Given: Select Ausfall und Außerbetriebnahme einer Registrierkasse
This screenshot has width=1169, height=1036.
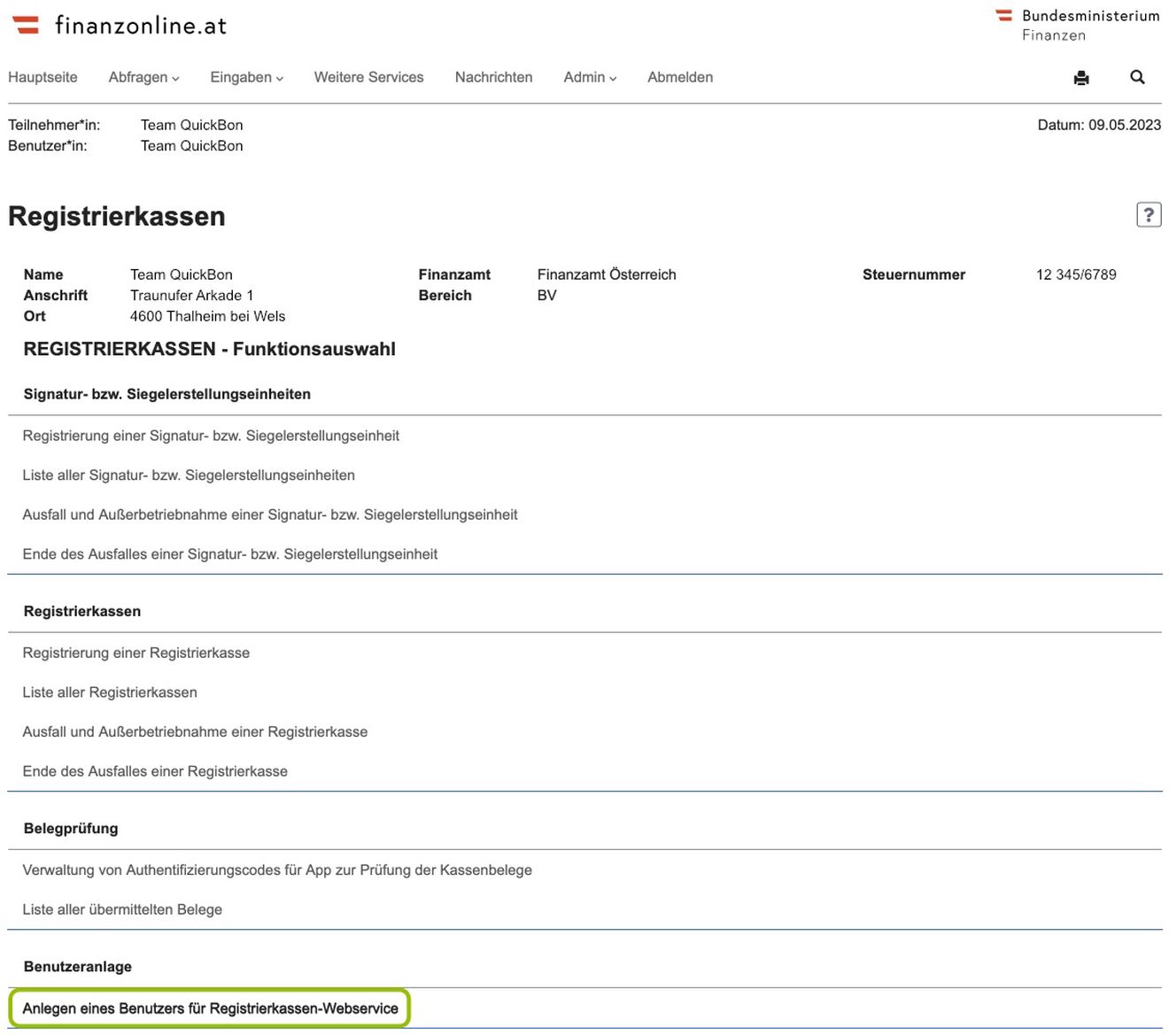Looking at the screenshot, I should (x=195, y=732).
